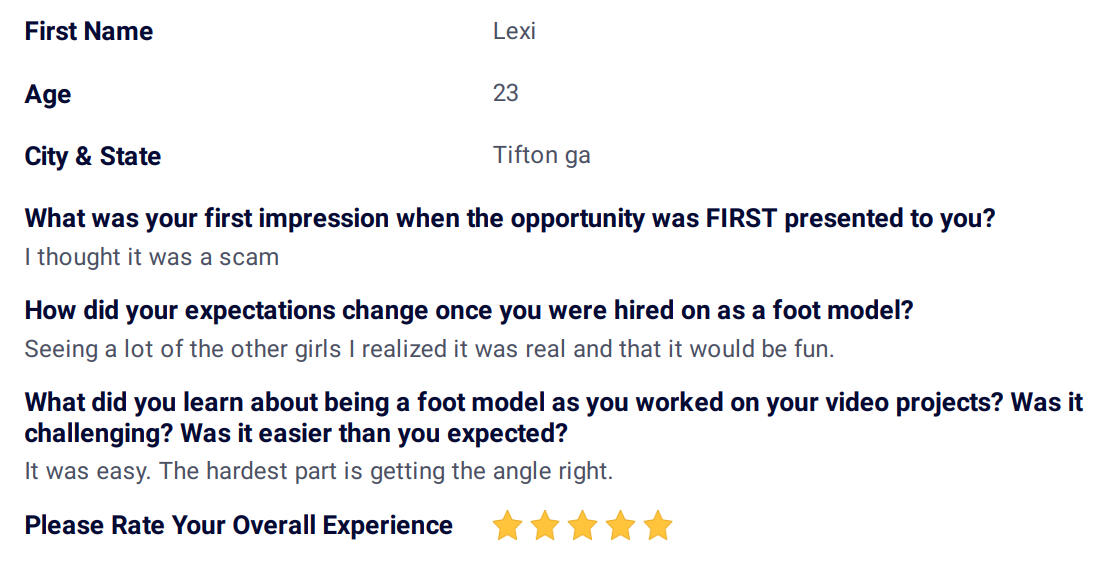Click the fifth rating star
Image resolution: width=1095 pixels, height=575 pixels.
658,525
